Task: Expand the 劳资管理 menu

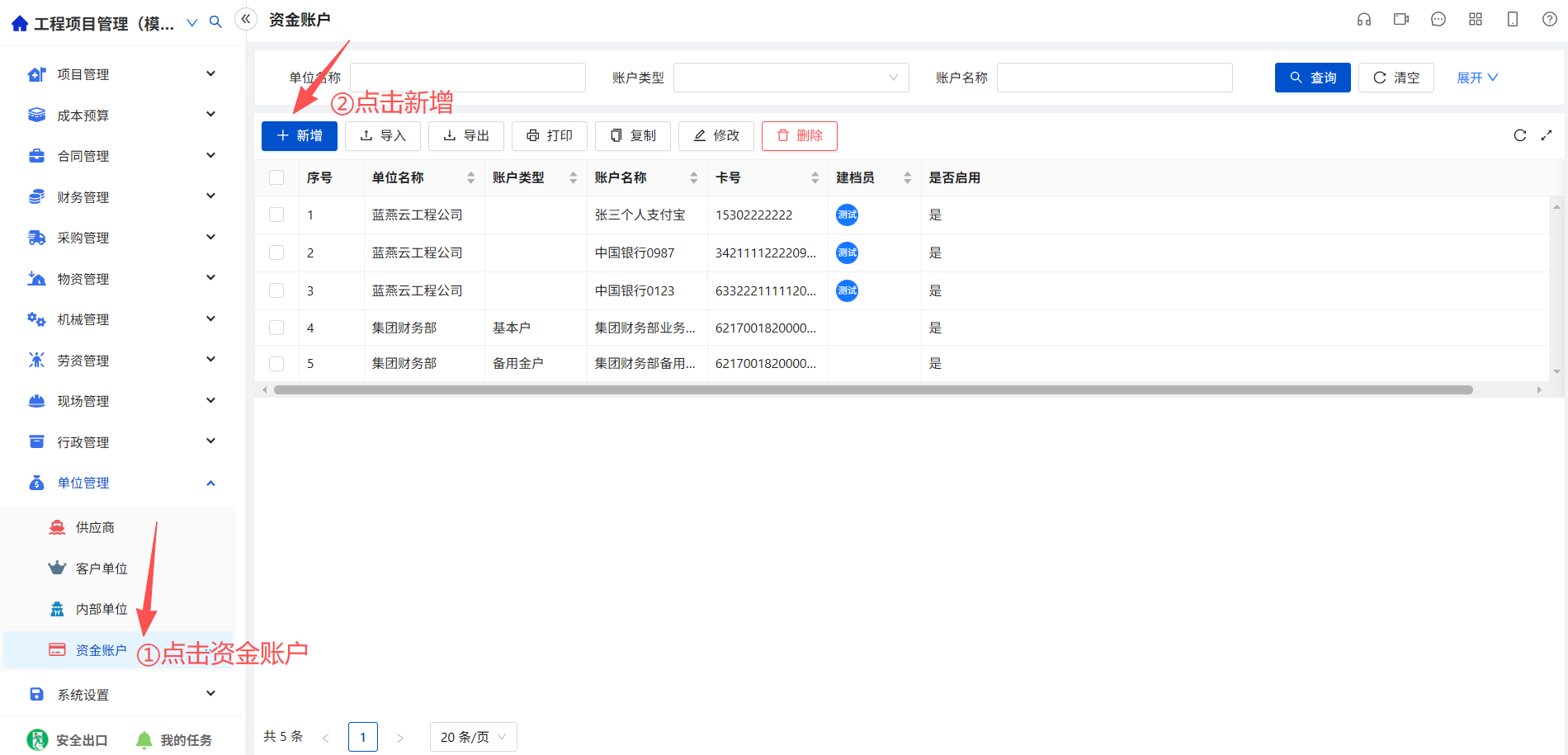Action: [210, 359]
